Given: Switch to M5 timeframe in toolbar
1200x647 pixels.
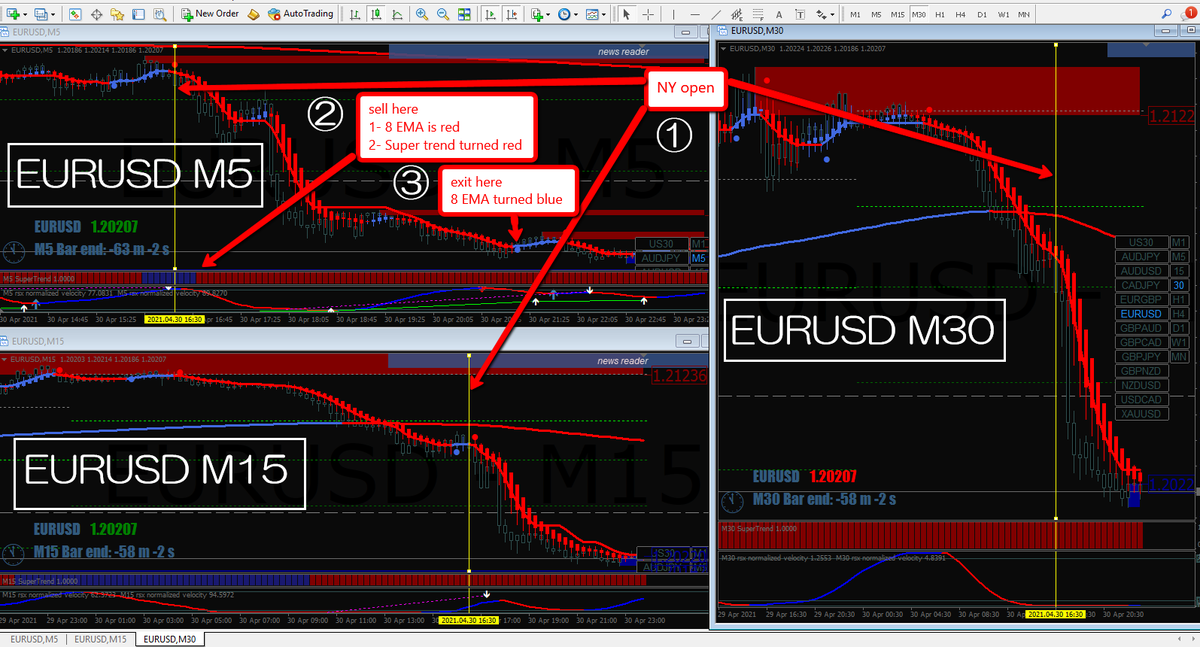Looking at the screenshot, I should coord(876,14).
